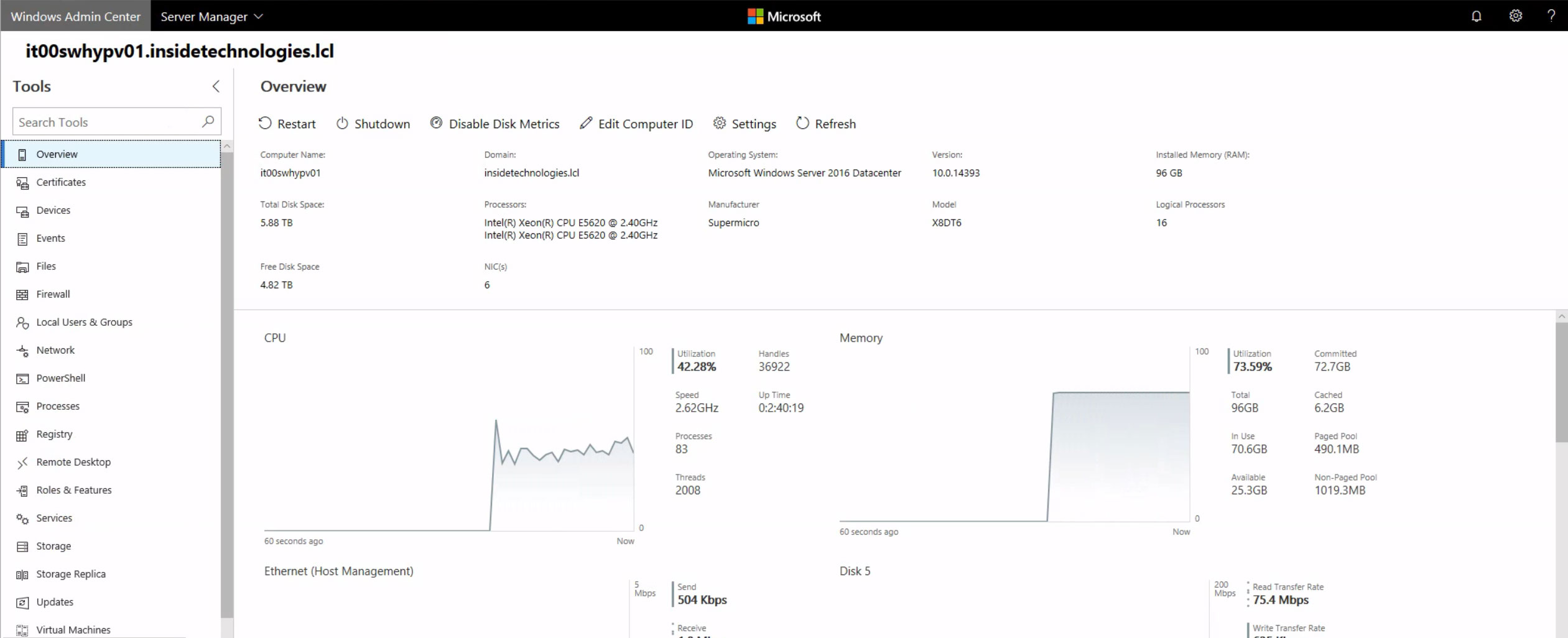Viewport: 1568px width, 638px height.
Task: Open the Server Manager dropdown
Action: [211, 17]
